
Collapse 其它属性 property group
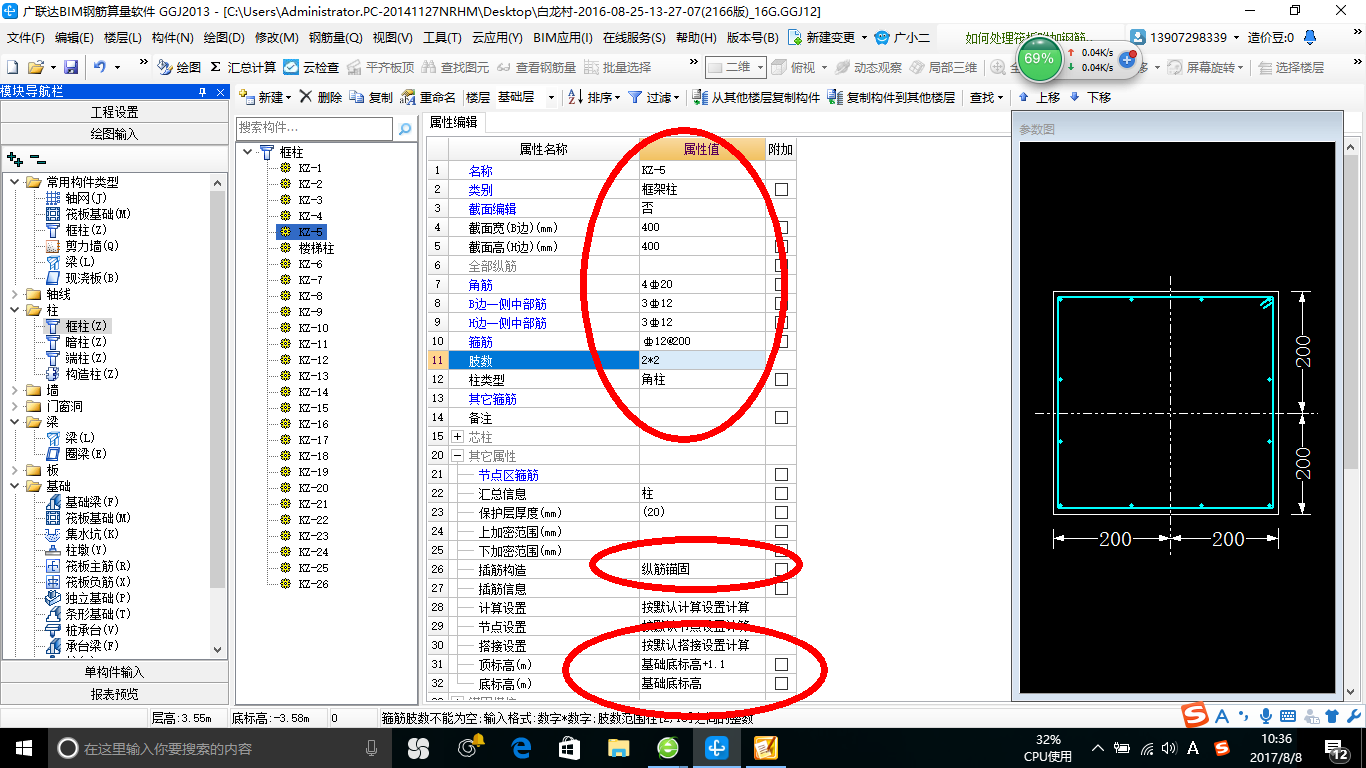(458, 456)
